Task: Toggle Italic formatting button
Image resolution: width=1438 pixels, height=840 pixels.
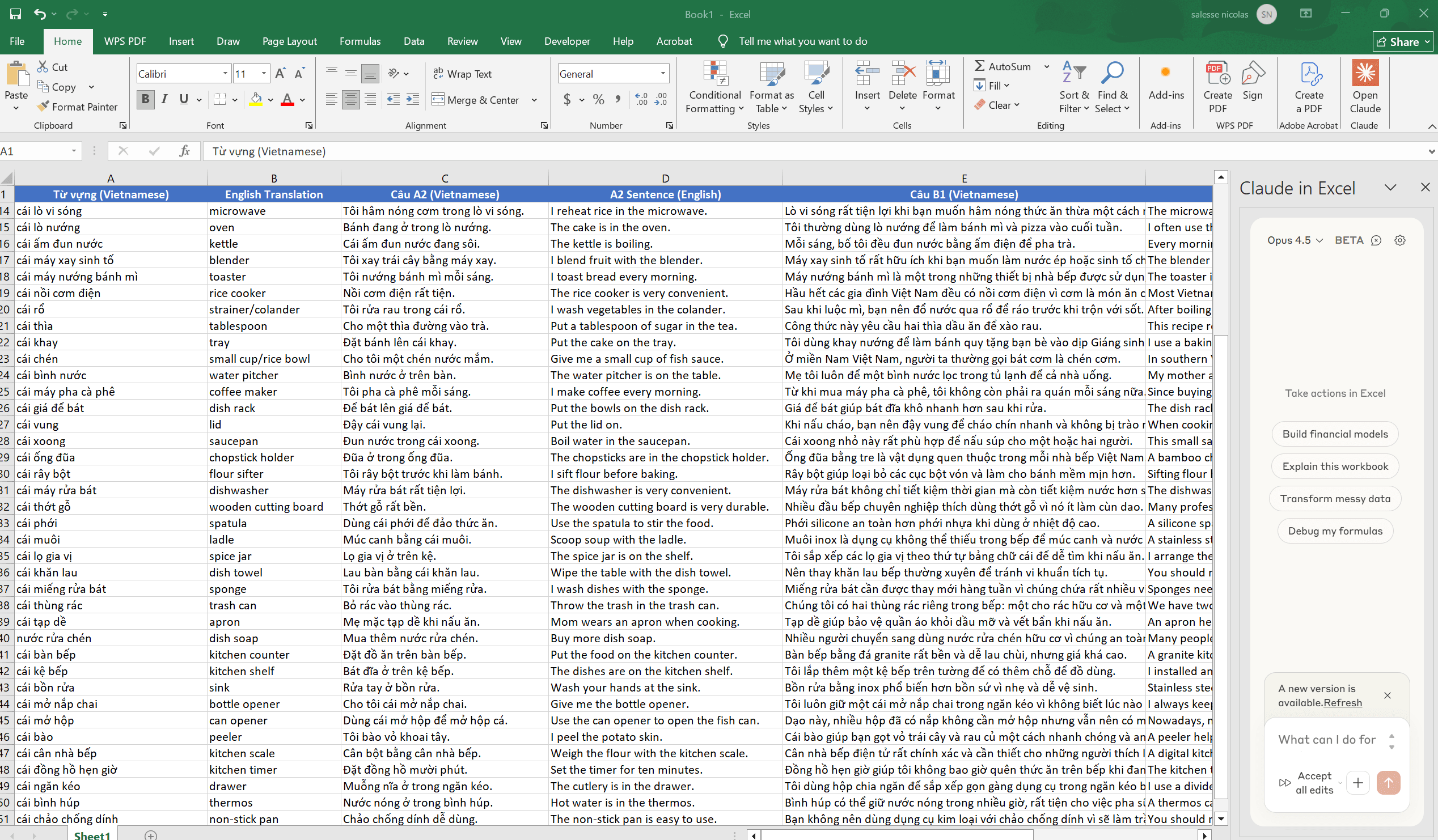Action: 164,99
